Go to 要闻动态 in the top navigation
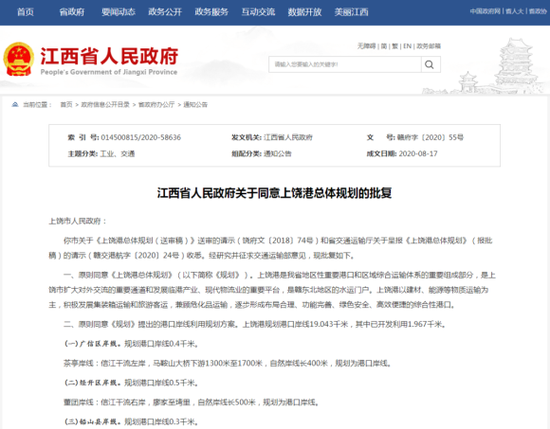The height and width of the screenshot is (429, 550). 118,12
